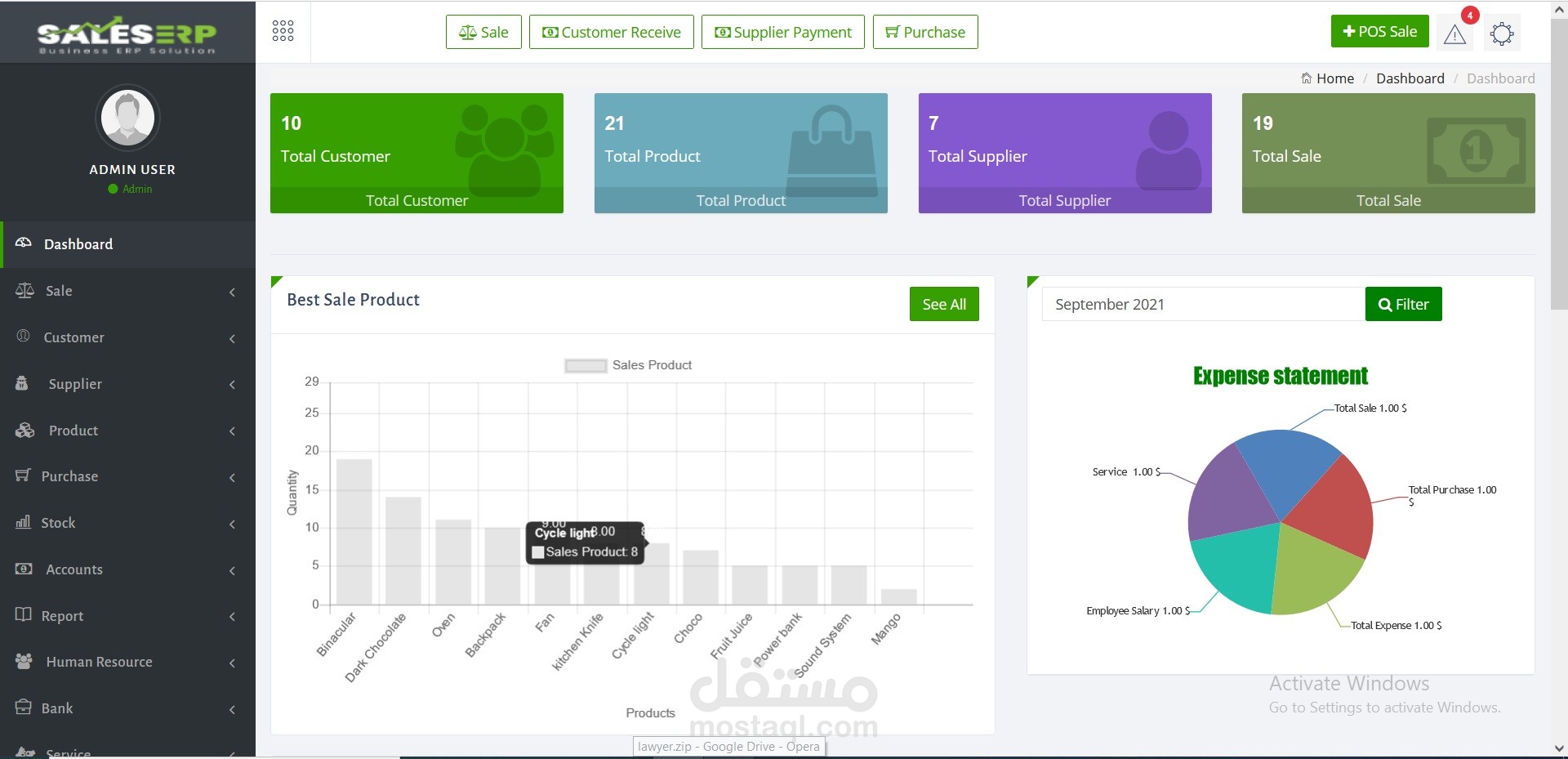
Task: Click the See All button for Best Sale Product
Action: pyautogui.click(x=943, y=303)
